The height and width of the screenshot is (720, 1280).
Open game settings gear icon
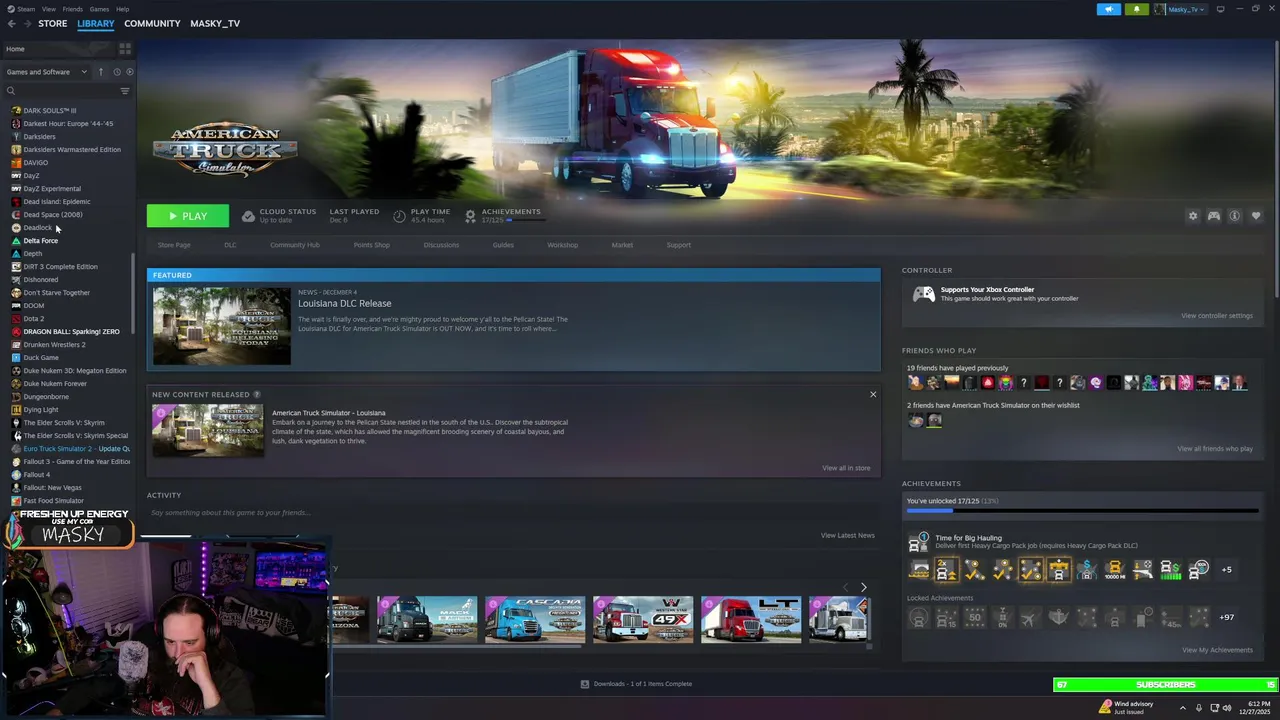click(1192, 216)
